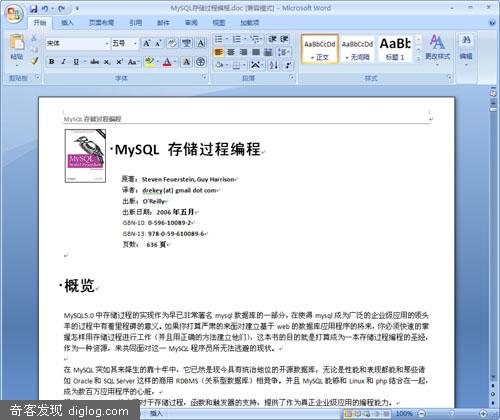
Task: Open the phonetic guide tool
Action: pyautogui.click(x=186, y=43)
